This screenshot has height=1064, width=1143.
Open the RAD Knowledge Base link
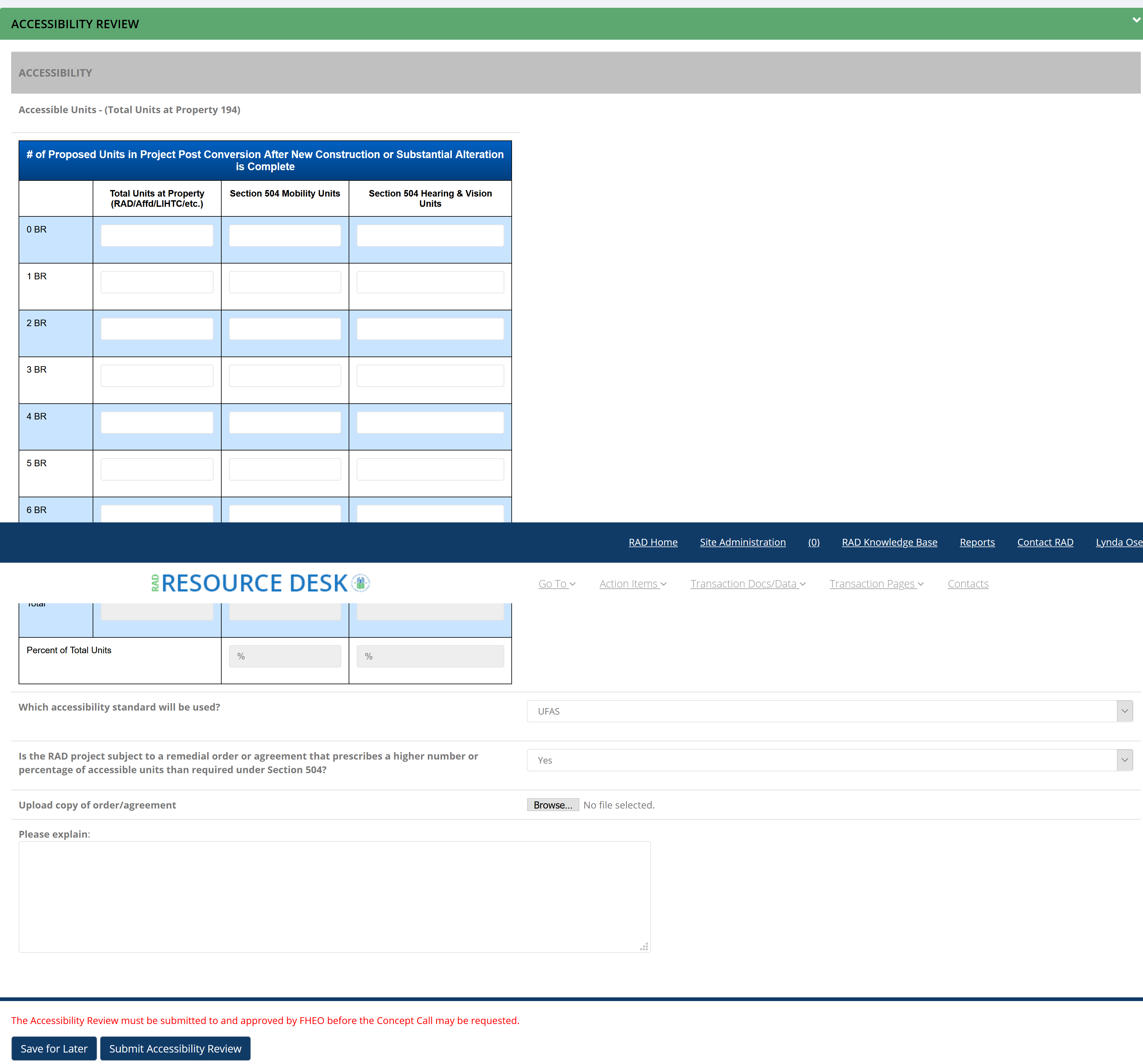click(x=889, y=542)
